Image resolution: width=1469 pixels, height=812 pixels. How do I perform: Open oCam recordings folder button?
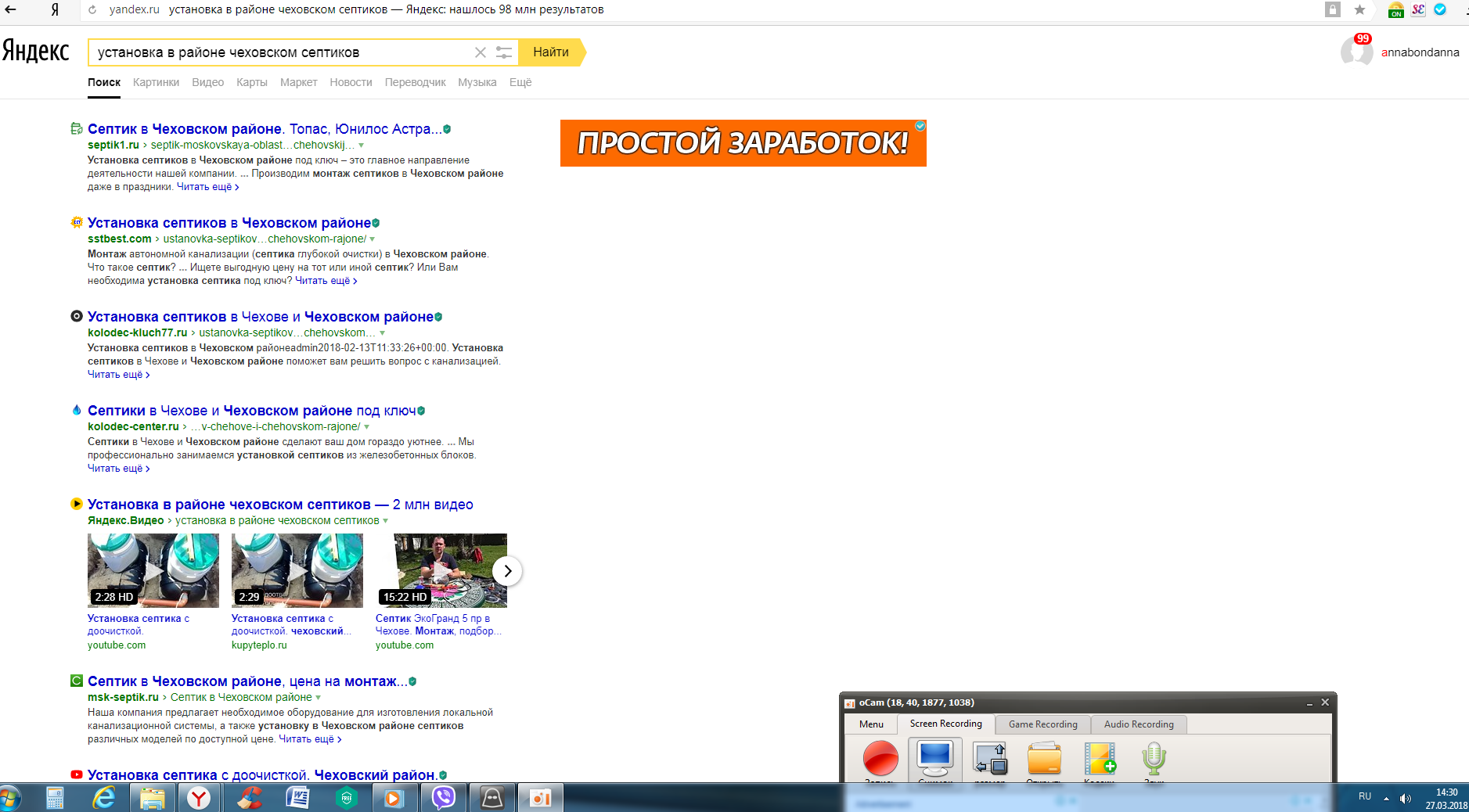tap(1045, 759)
